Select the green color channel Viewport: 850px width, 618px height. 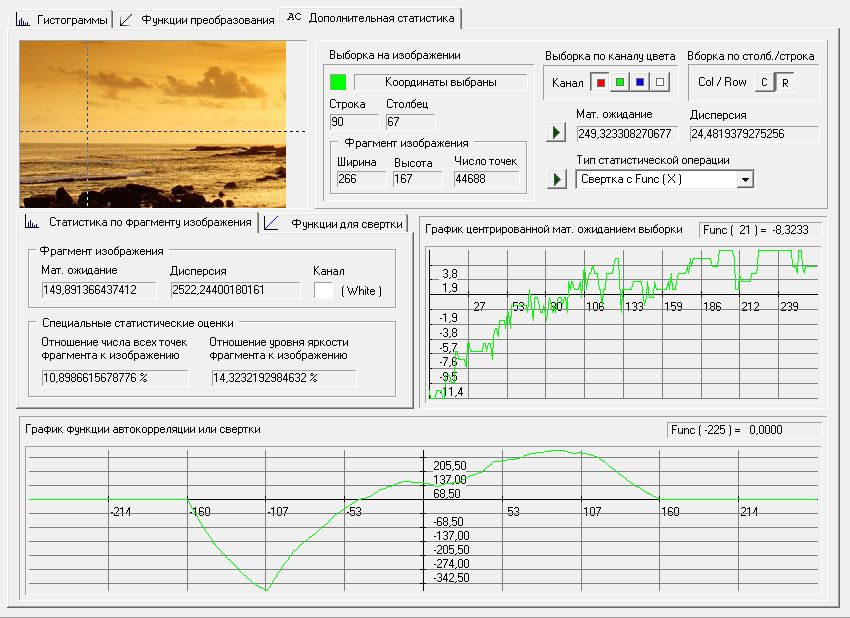(620, 82)
